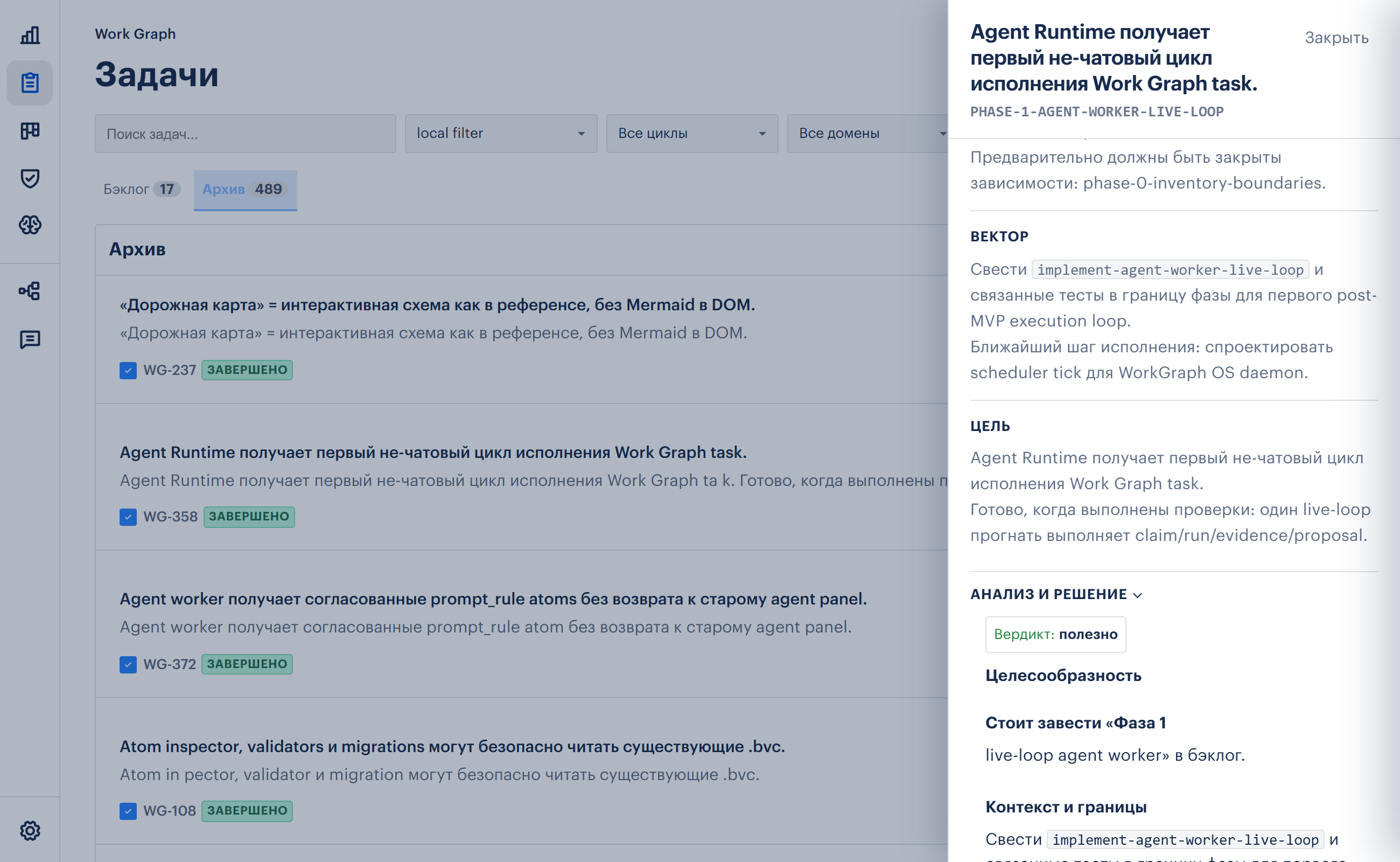
Task: Switch to the Бэклог tab
Action: click(142, 189)
